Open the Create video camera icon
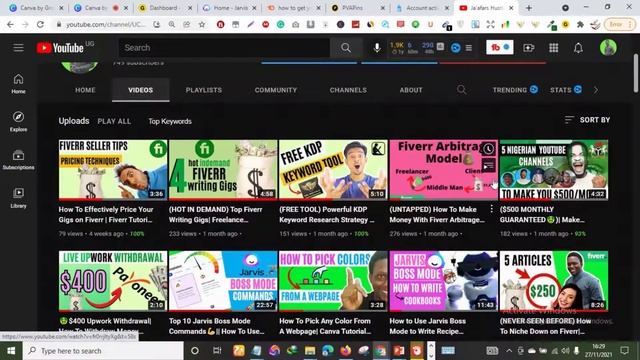This screenshot has width=640, height=360. [529, 48]
